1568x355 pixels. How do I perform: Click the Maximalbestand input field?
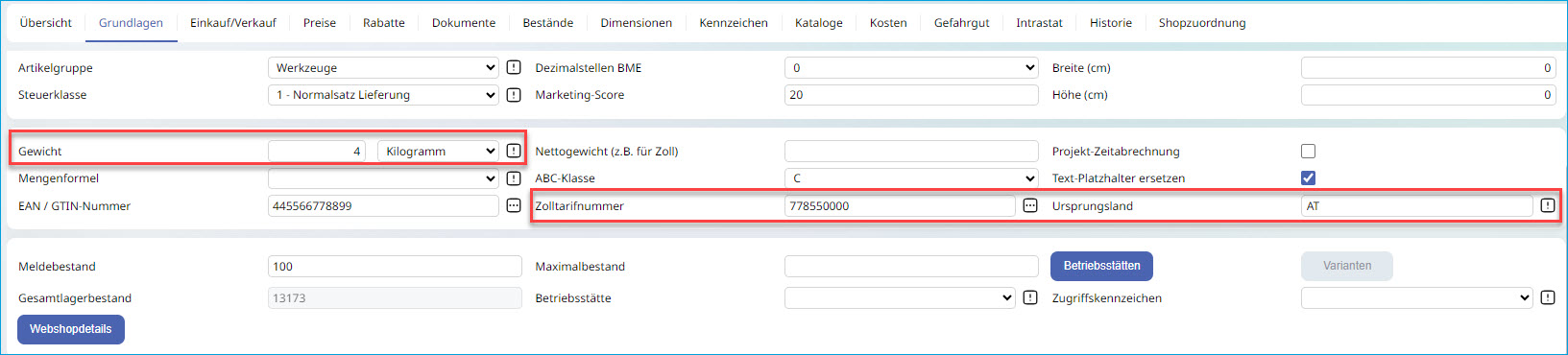point(911,266)
